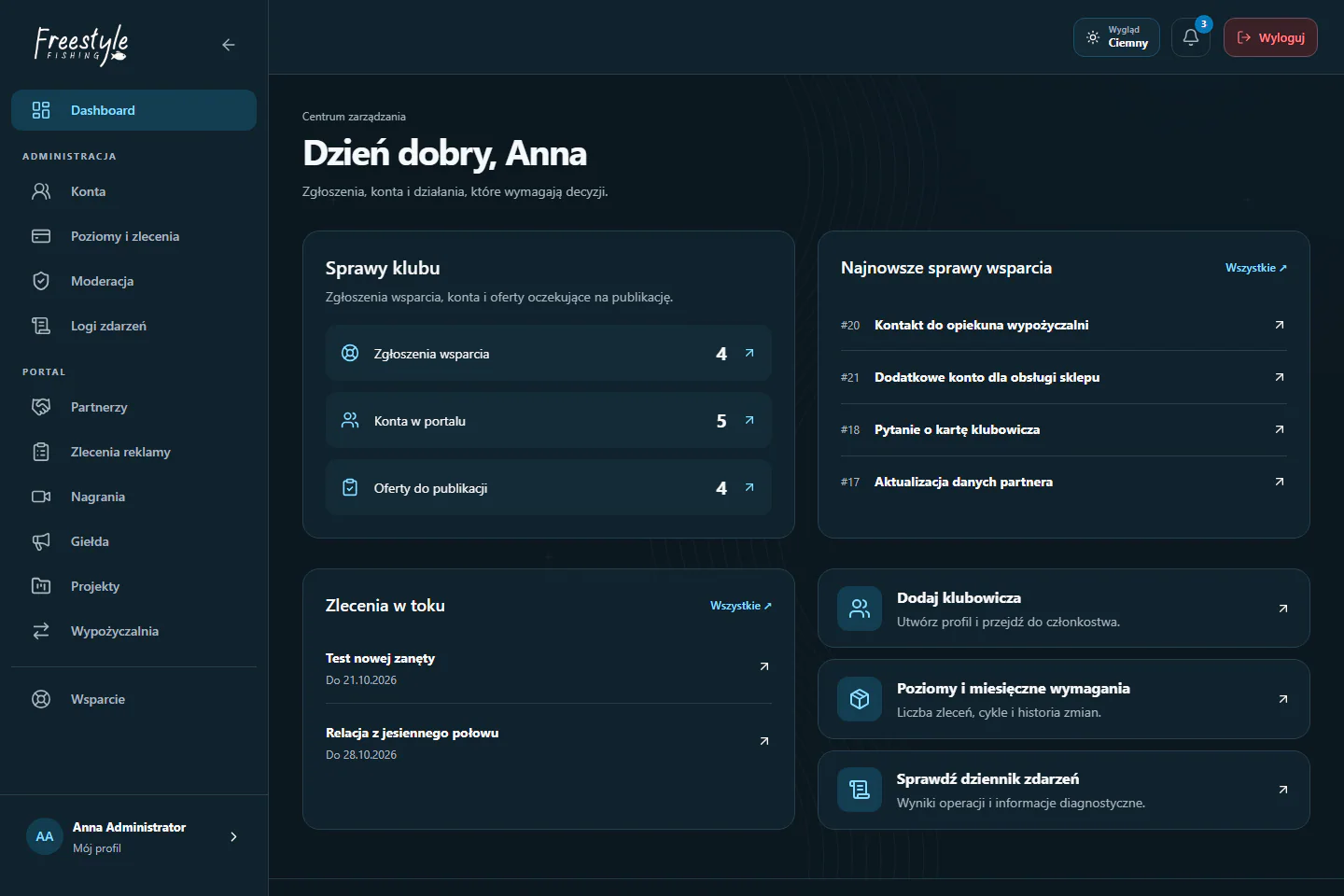Collapse the sidebar with the back arrow
This screenshot has width=1344, height=896.
tap(229, 45)
